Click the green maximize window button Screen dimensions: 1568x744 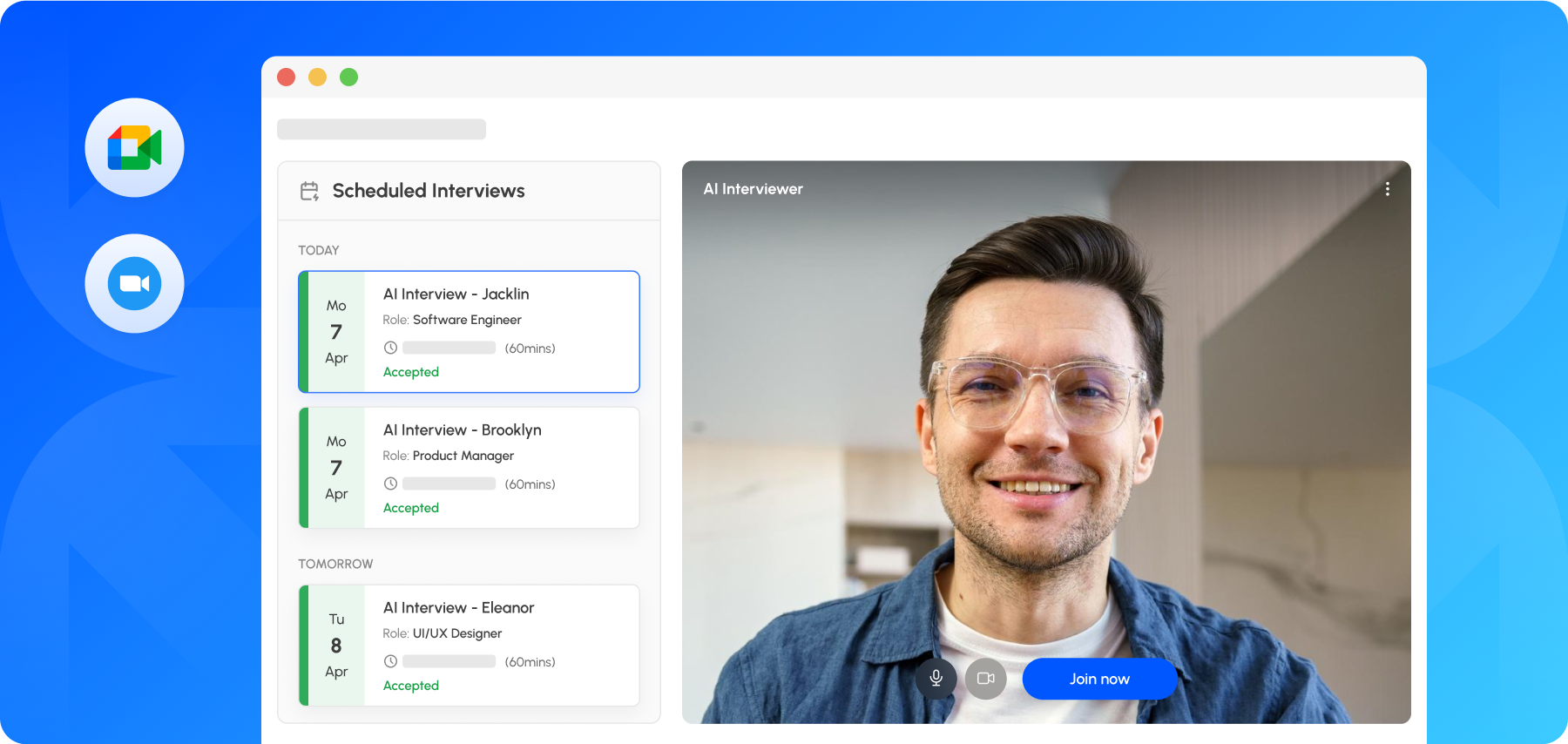(x=348, y=77)
